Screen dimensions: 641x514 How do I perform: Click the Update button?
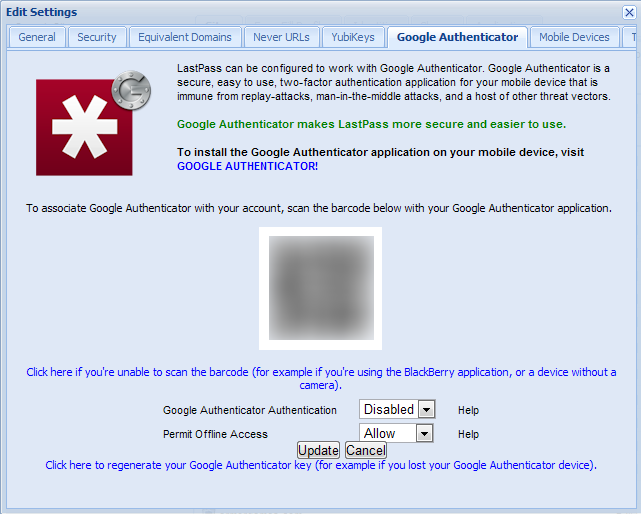(x=318, y=450)
